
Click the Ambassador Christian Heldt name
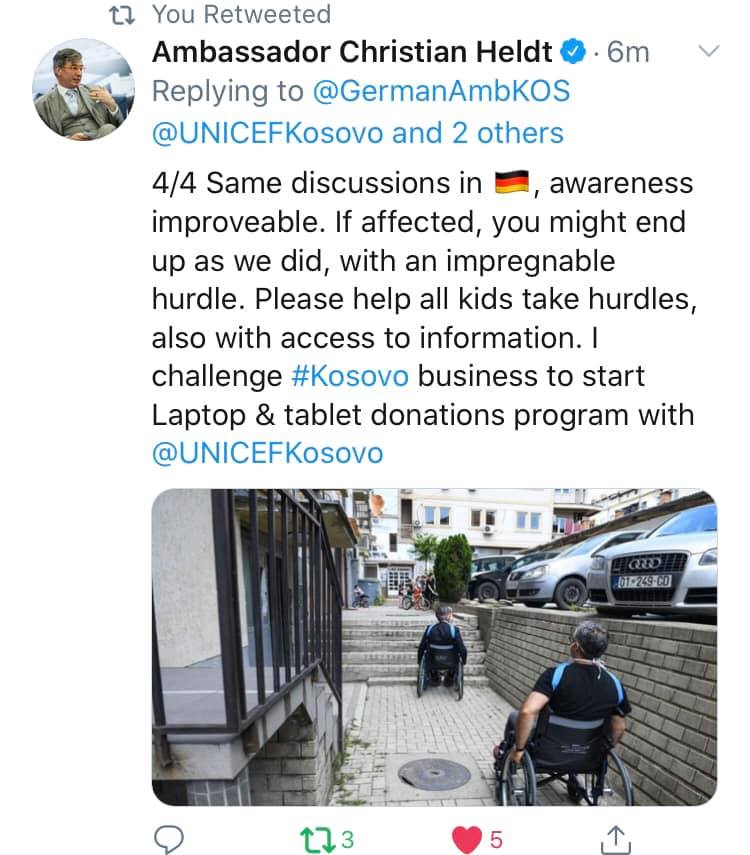[352, 52]
